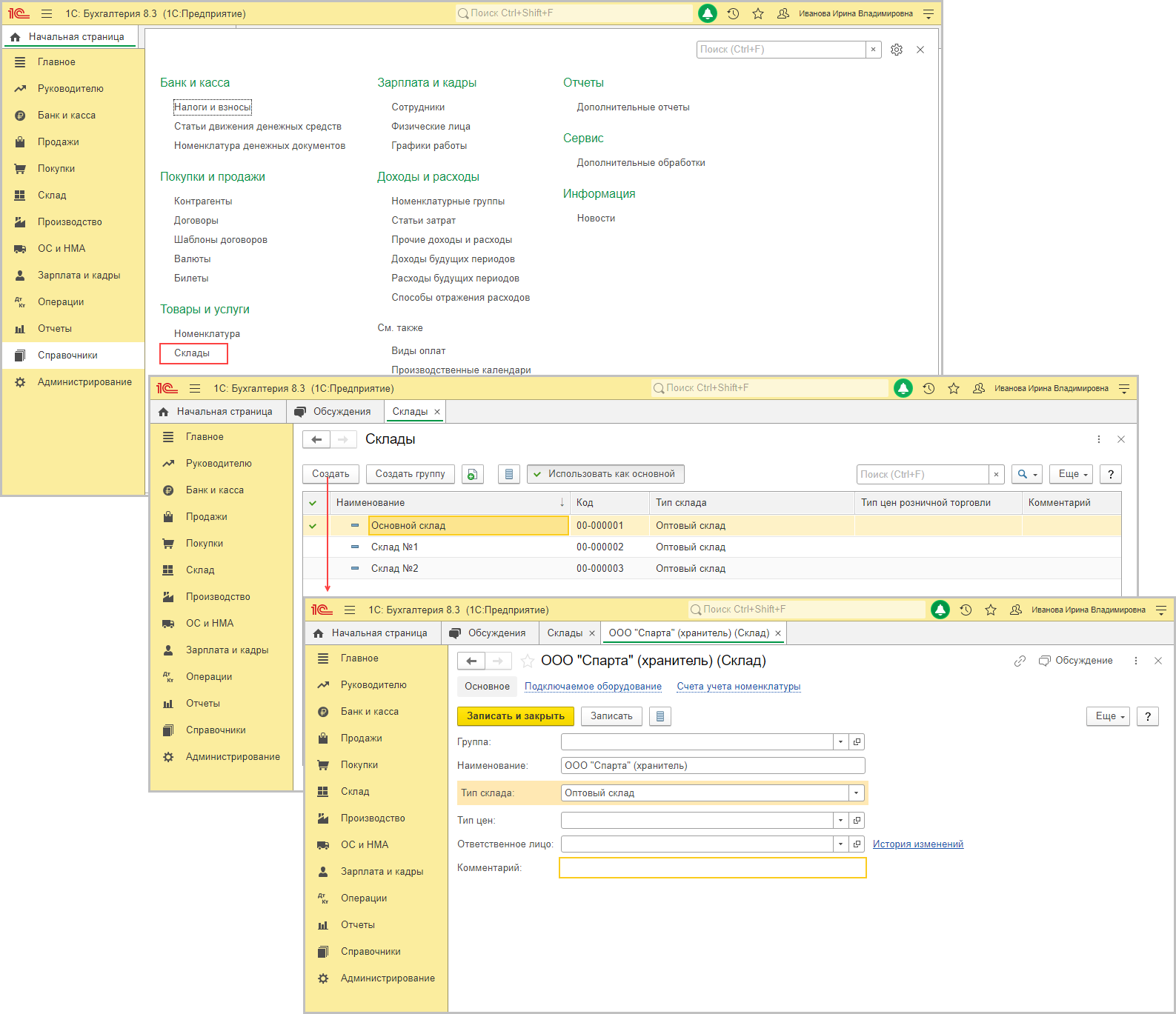1176x1014 pixels.
Task: Open Склады link in Товары и услуги
Action: [x=193, y=353]
